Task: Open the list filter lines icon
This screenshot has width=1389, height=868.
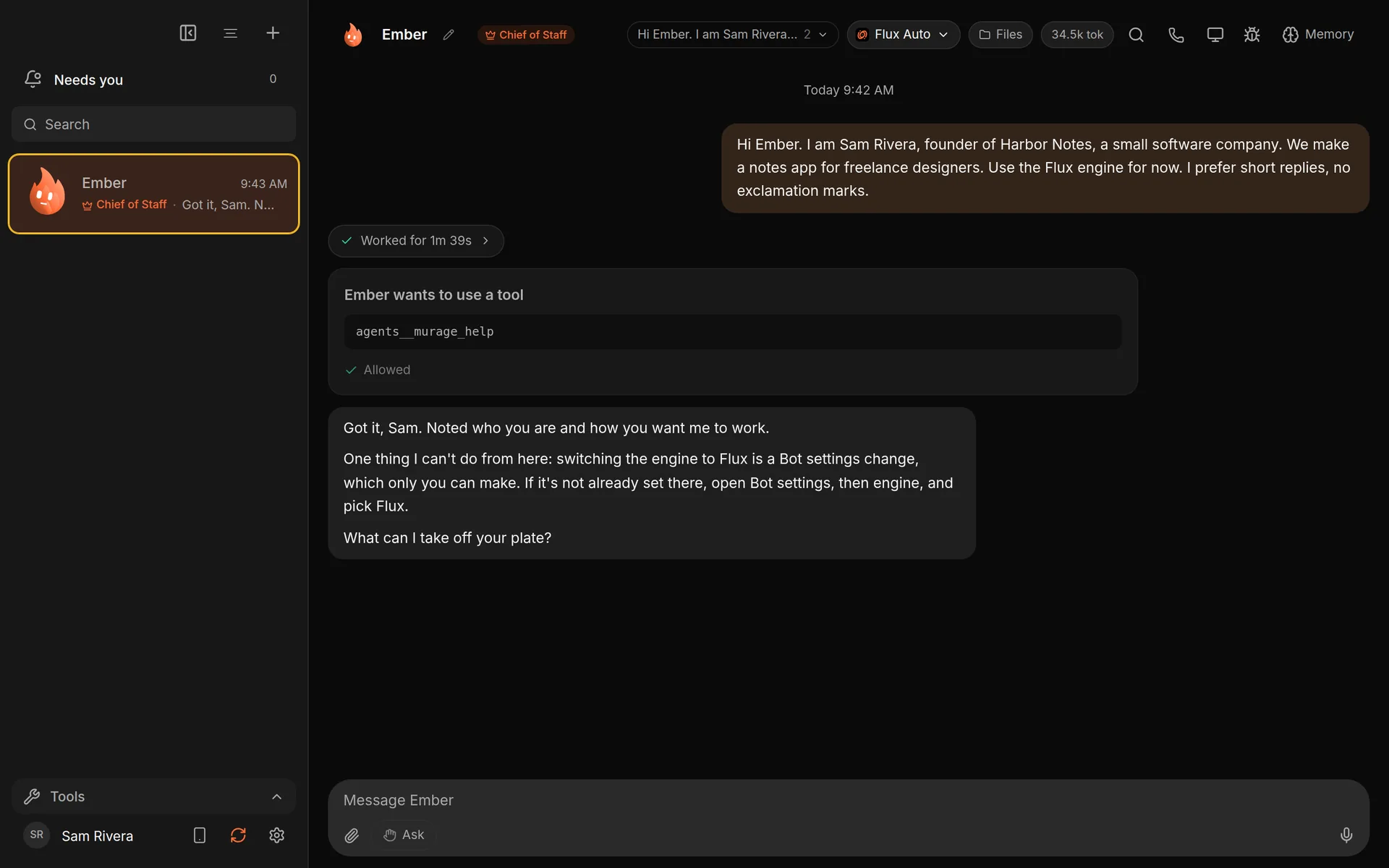Action: pyautogui.click(x=230, y=33)
